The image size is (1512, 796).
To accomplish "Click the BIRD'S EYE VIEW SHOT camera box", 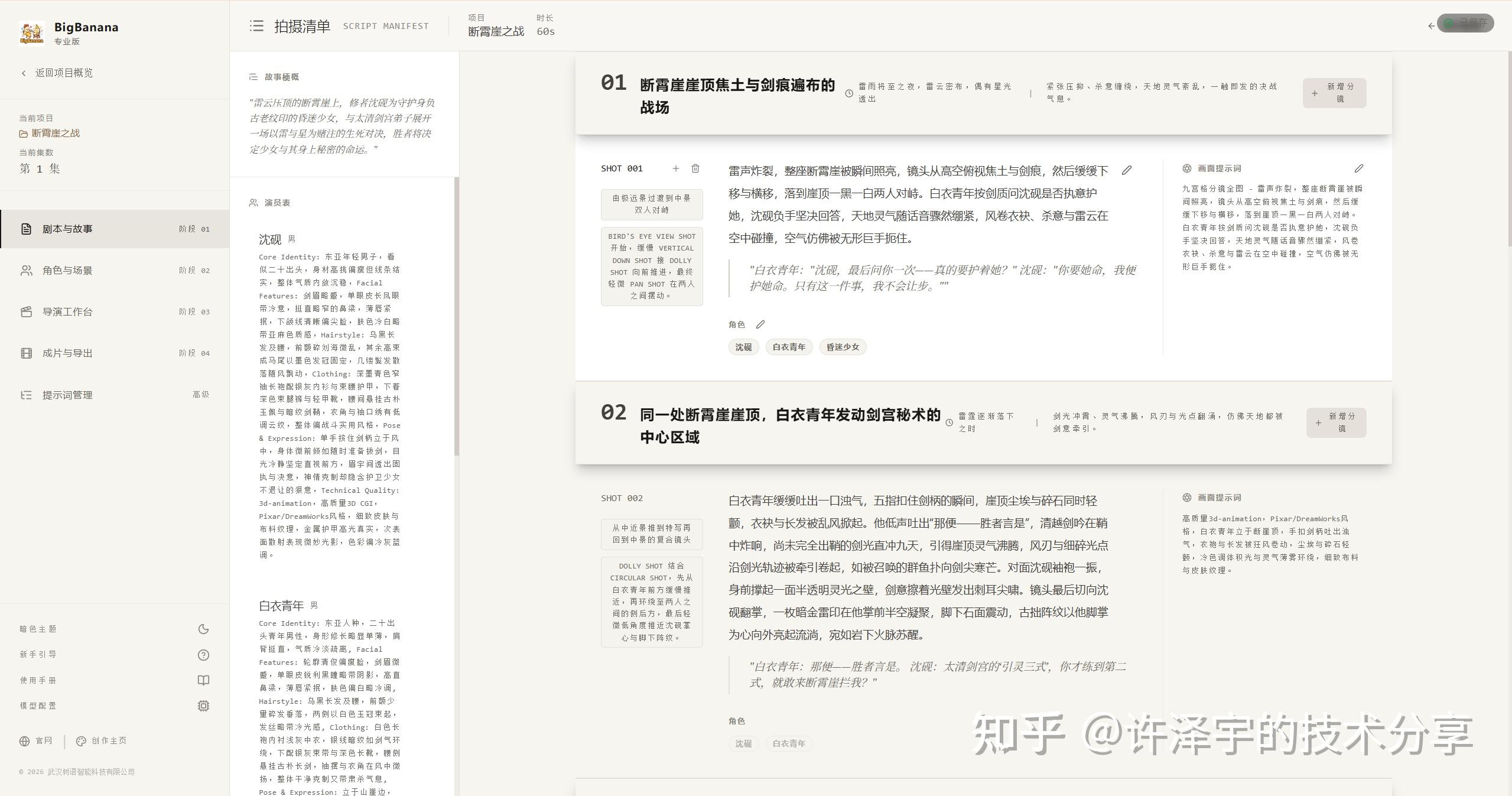I will pyautogui.click(x=652, y=266).
